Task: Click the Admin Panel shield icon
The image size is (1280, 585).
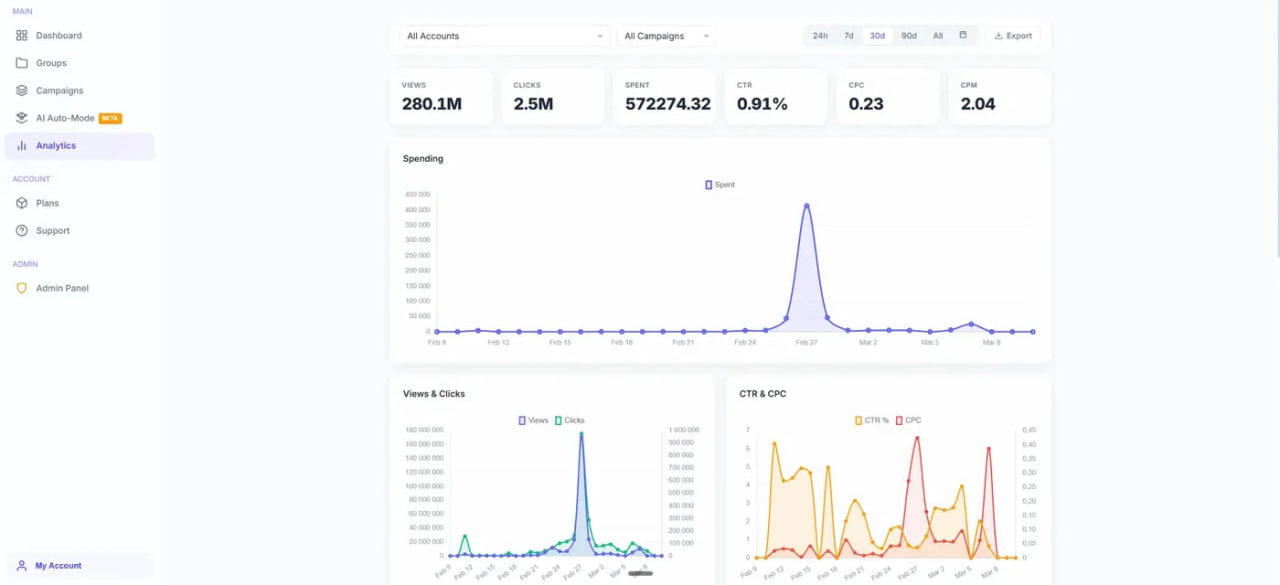Action: pyautogui.click(x=22, y=288)
